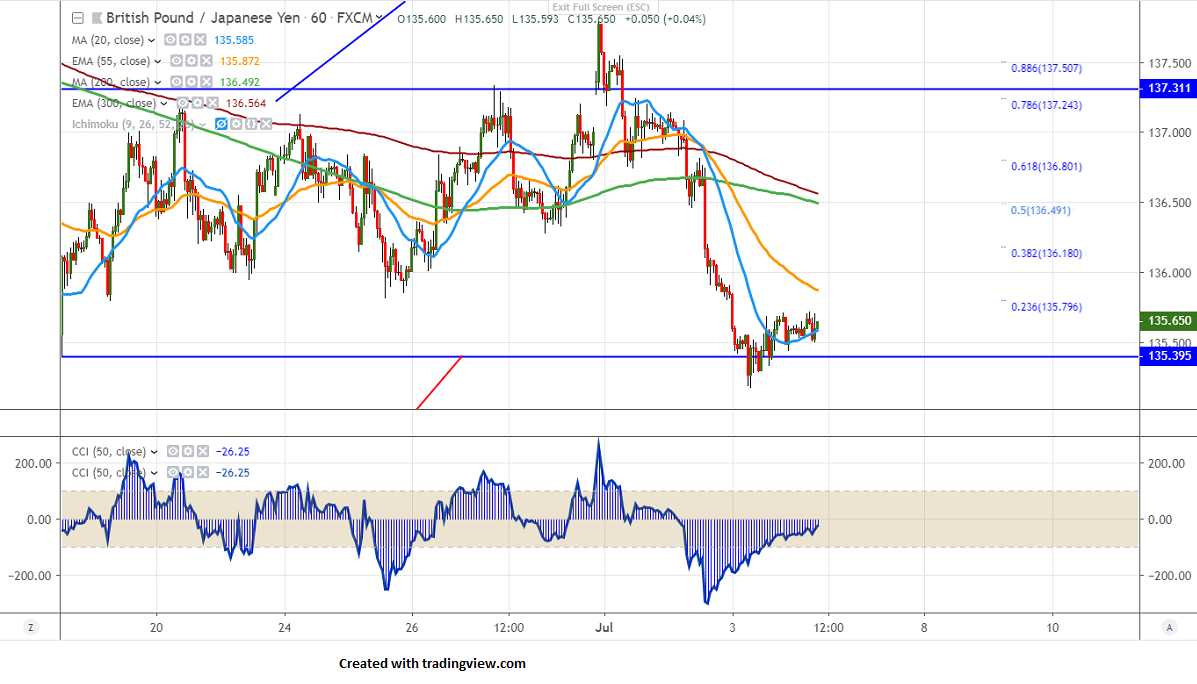Screen dimensions: 1197x684
Task: Remove the MA (20, close) indicator
Action: coord(200,40)
